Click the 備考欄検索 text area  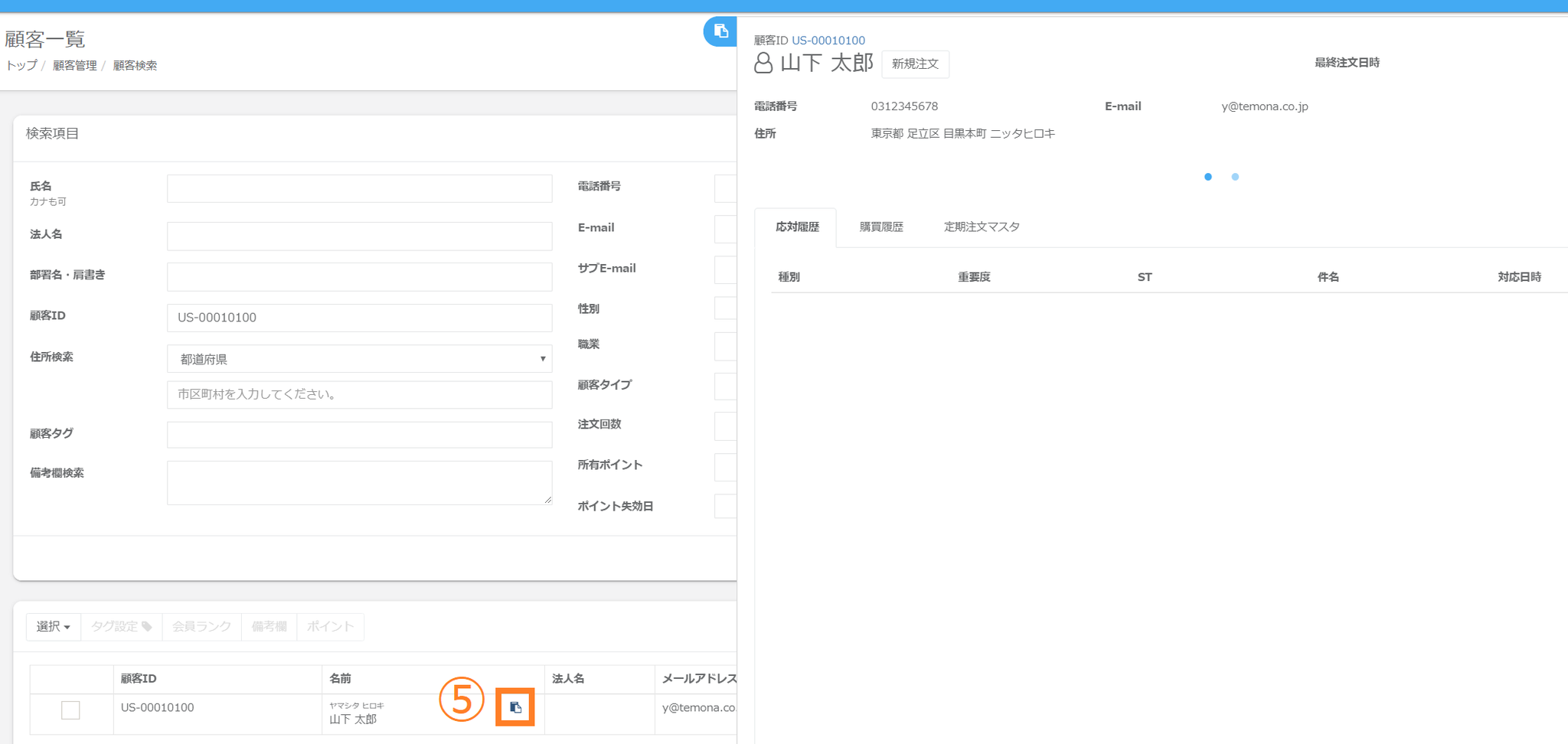click(x=359, y=482)
